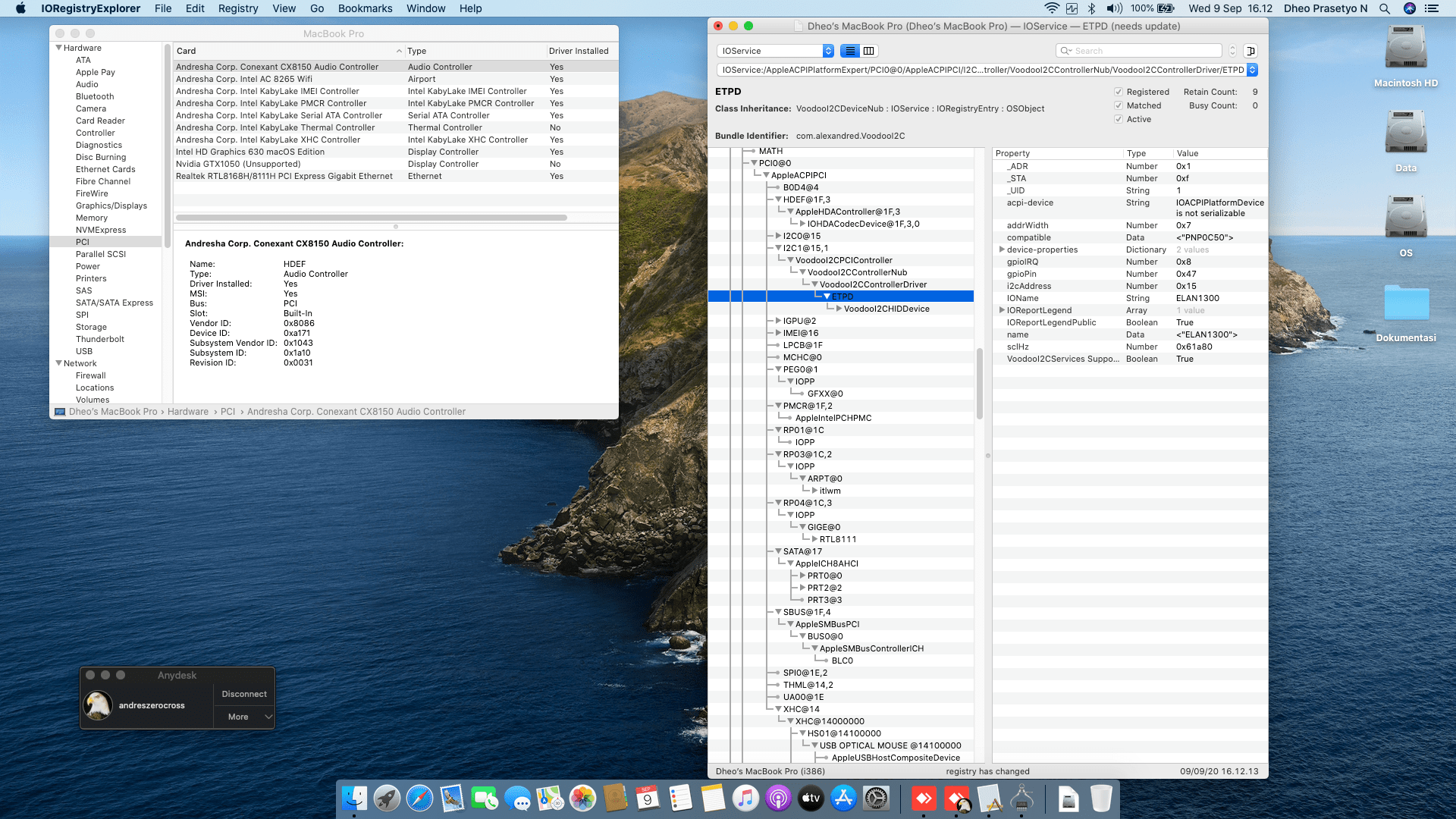Open Launchpad from the Dock

pyautogui.click(x=387, y=798)
